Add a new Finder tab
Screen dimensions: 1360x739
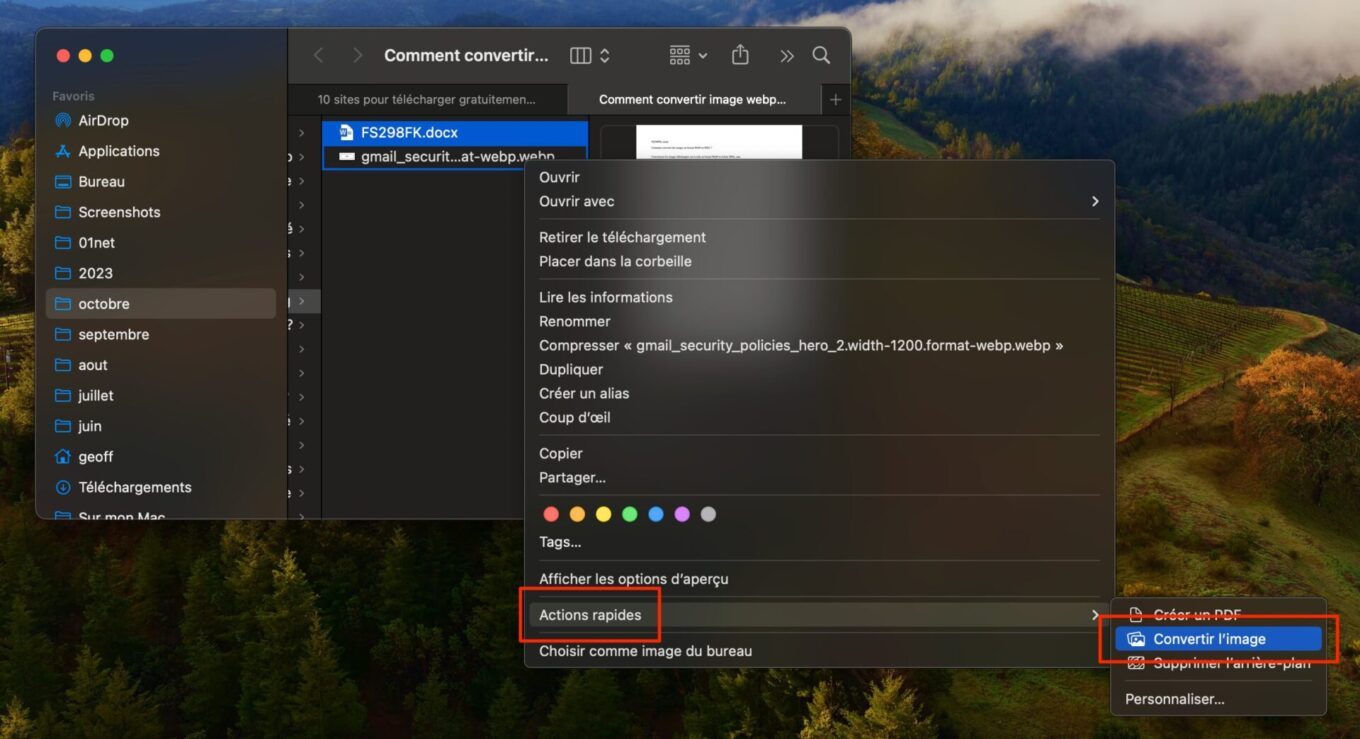[x=835, y=99]
